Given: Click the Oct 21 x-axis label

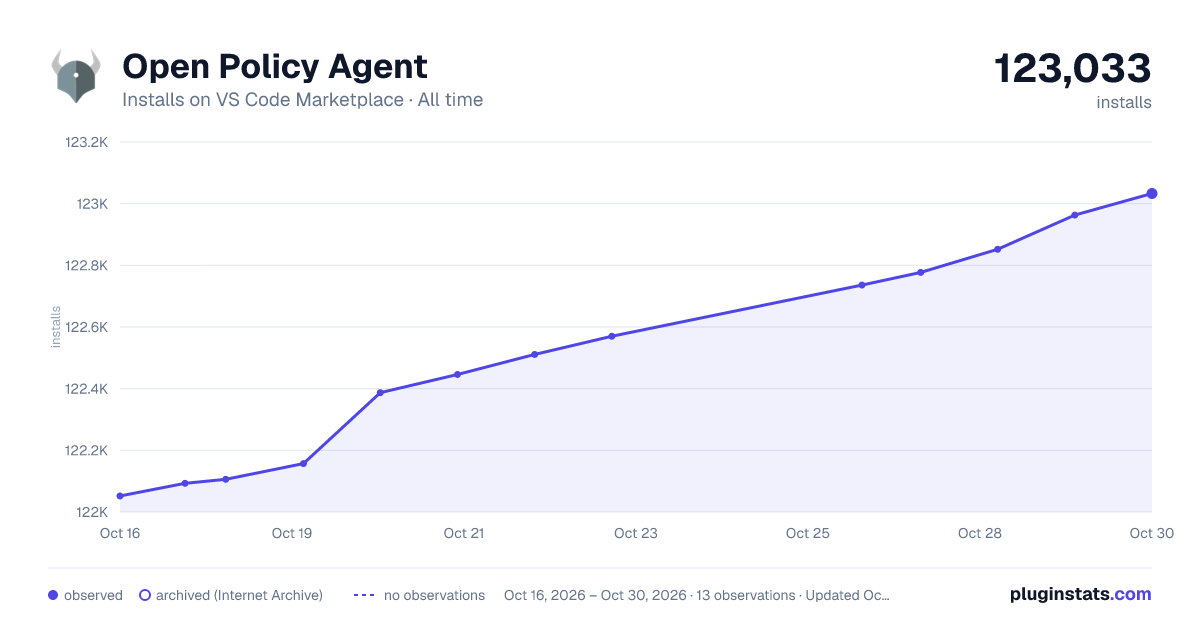Looking at the screenshot, I should pos(464,533).
